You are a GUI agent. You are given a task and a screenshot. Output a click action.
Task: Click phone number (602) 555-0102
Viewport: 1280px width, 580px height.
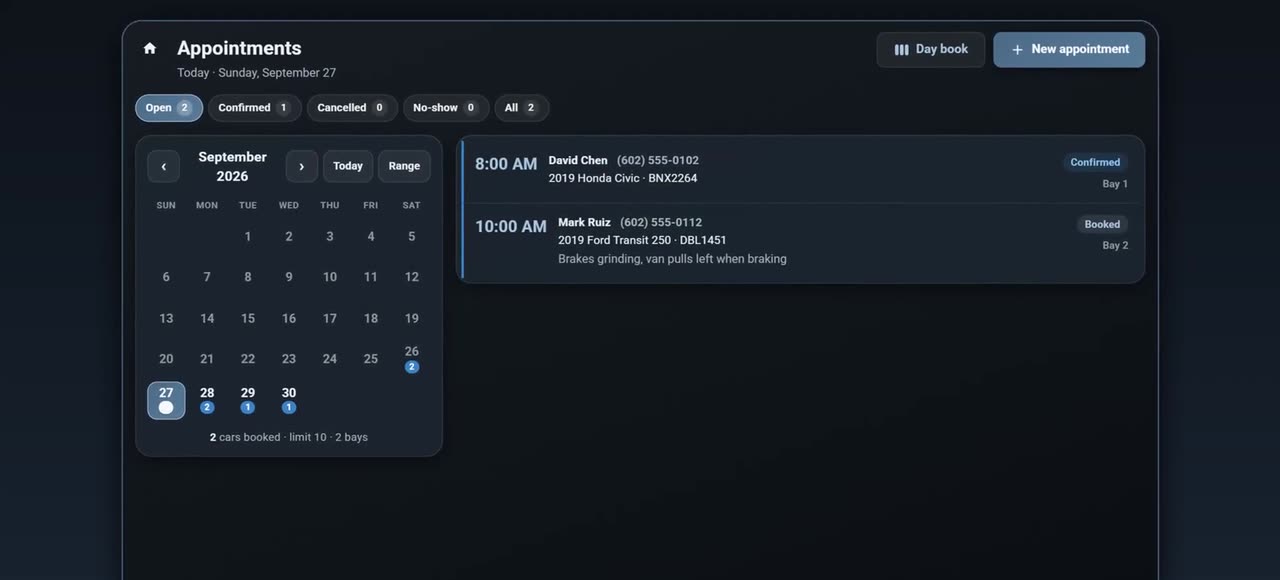click(x=658, y=160)
